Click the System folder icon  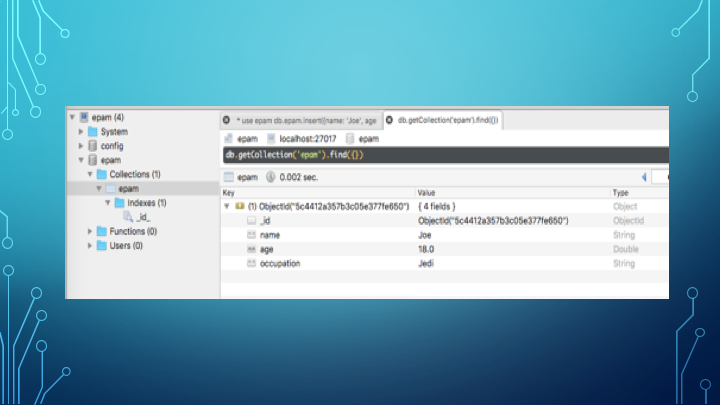93,132
